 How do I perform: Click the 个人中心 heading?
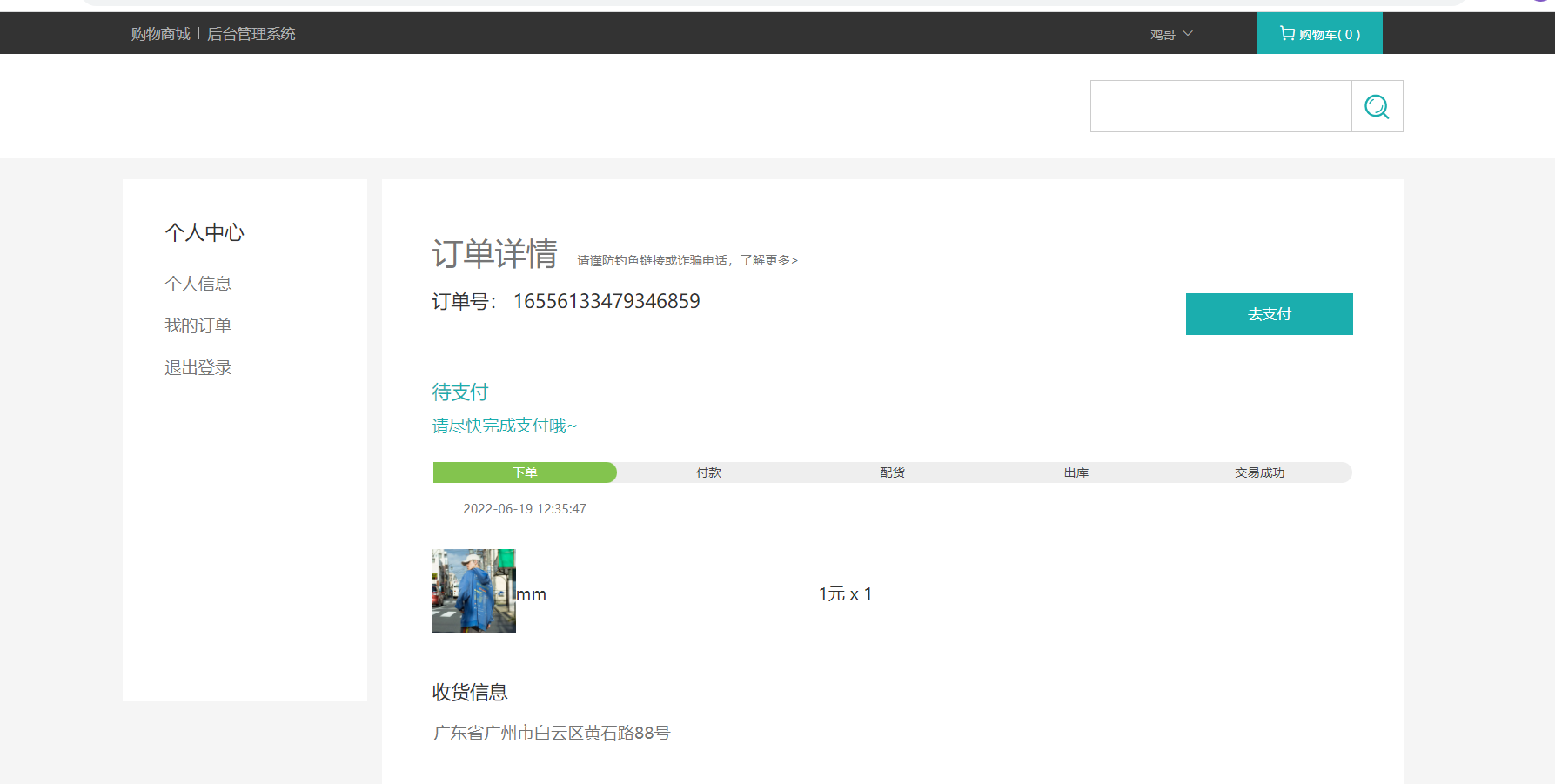pyautogui.click(x=204, y=232)
